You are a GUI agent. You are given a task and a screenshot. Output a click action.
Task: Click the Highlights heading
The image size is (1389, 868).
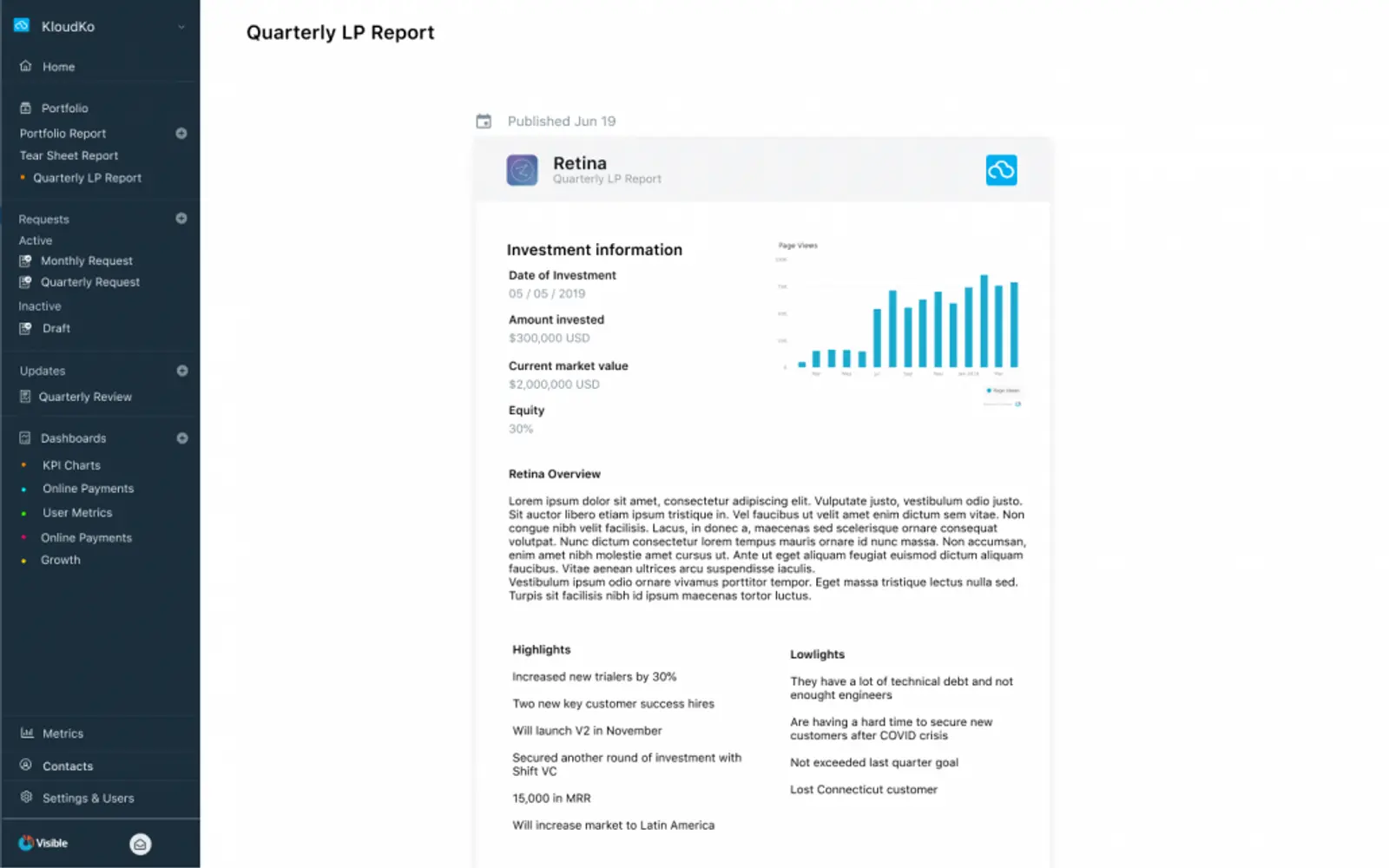[542, 649]
